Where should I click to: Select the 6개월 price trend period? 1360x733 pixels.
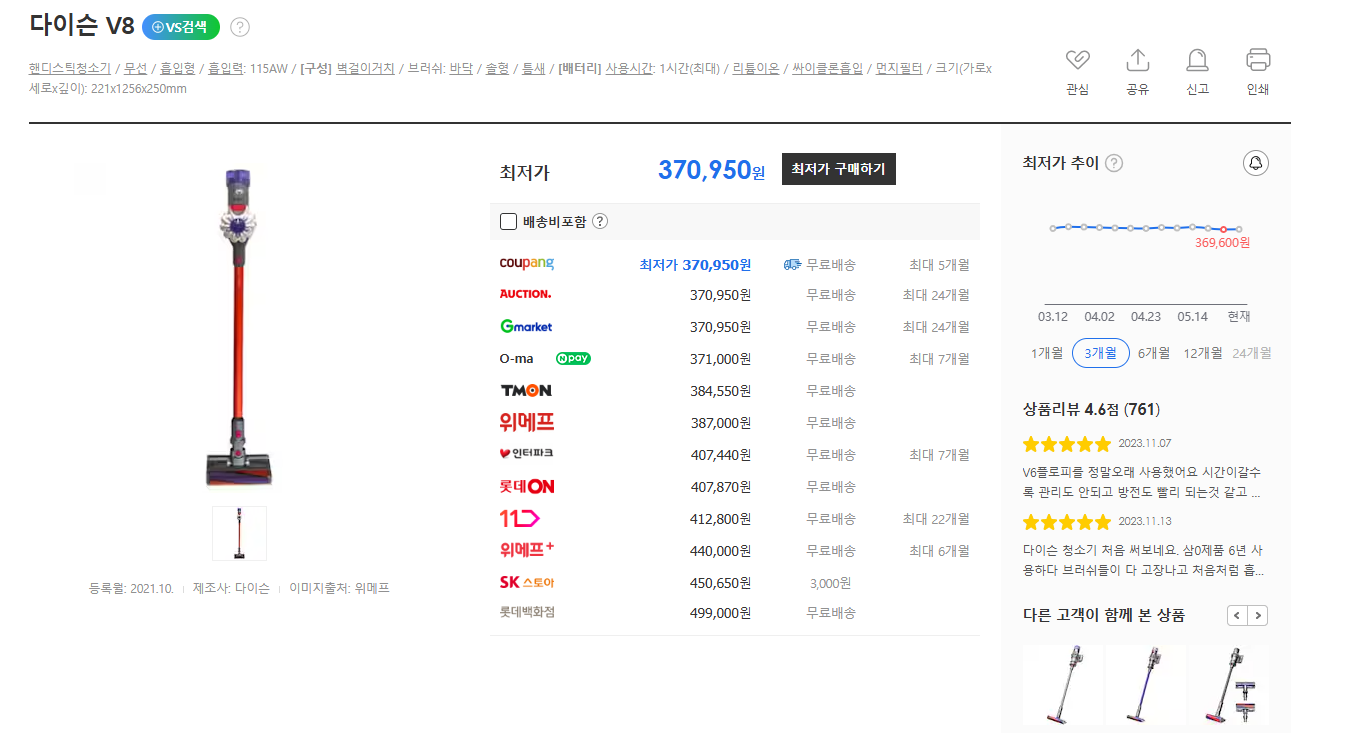tap(1154, 353)
